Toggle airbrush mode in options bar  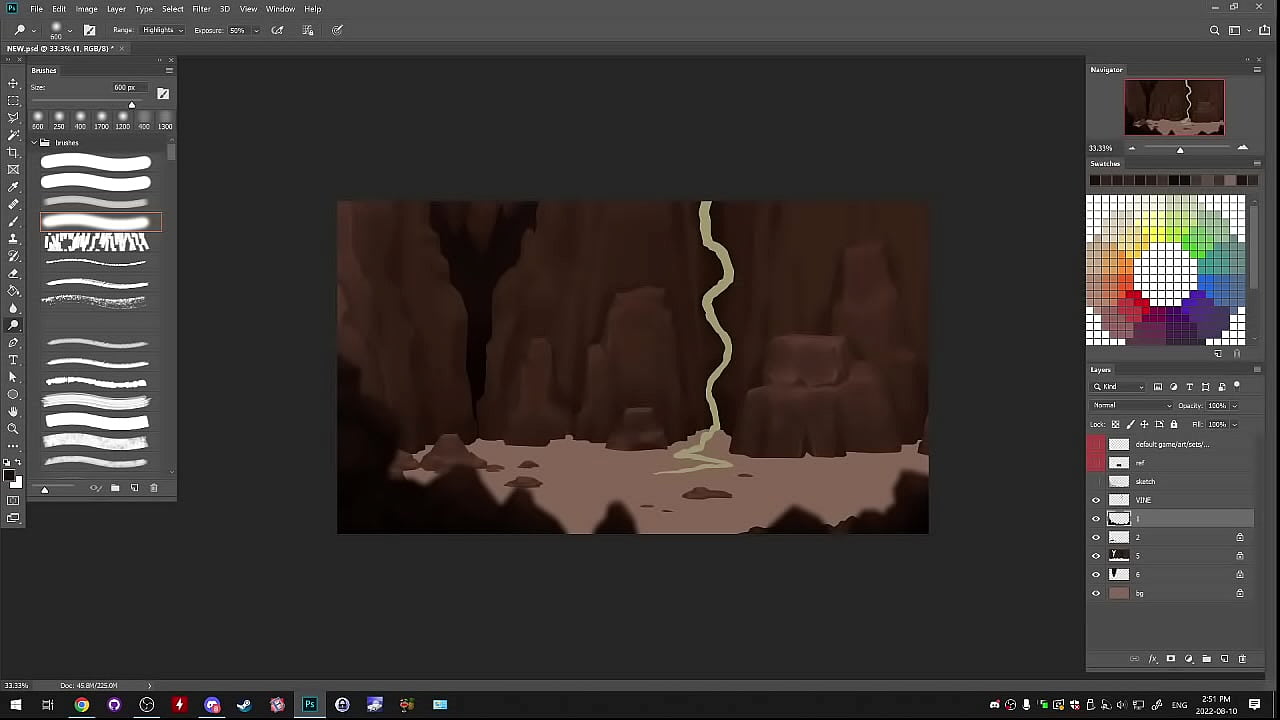click(278, 30)
